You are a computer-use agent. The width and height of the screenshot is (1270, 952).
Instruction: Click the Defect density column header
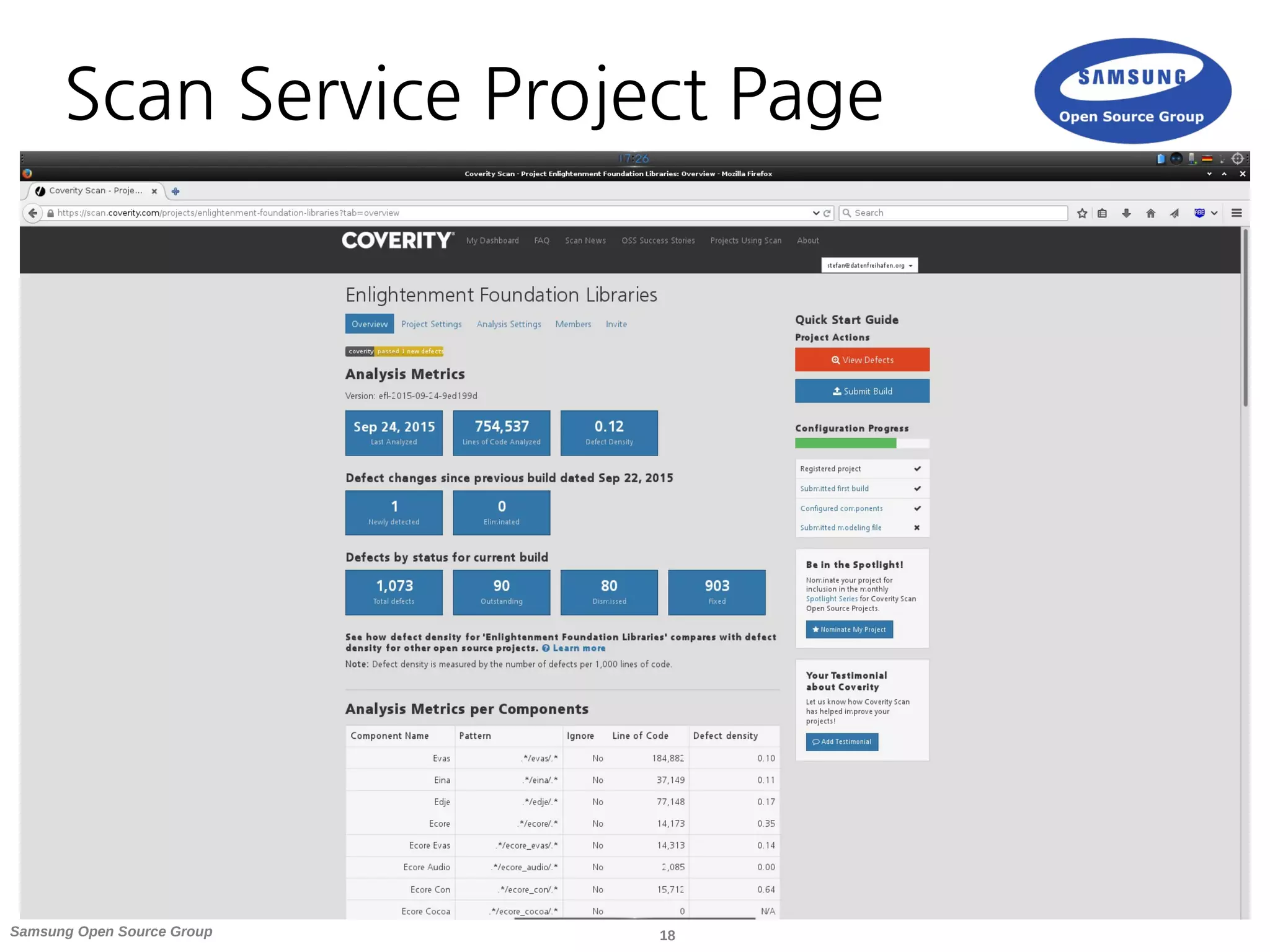pos(726,736)
